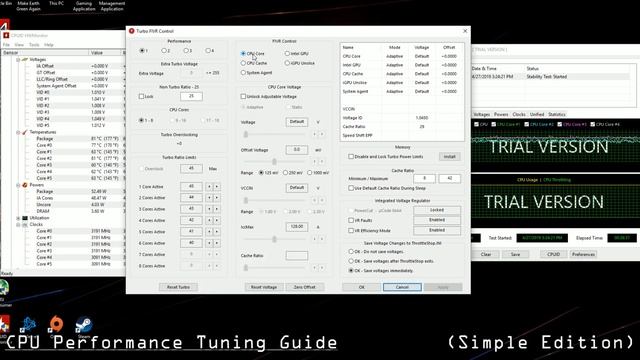Enable Unlock Adjustable Voltage checkbox
640x360 pixels.
coord(243,97)
